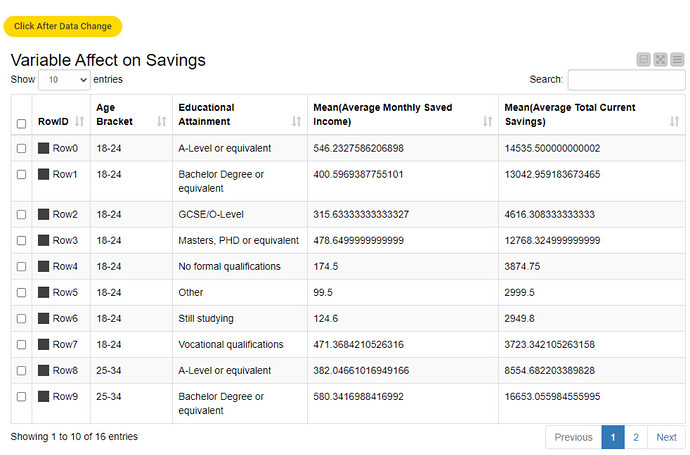Sort Educational Attainment column using its sort arrows
The height and width of the screenshot is (455, 690).
click(296, 121)
